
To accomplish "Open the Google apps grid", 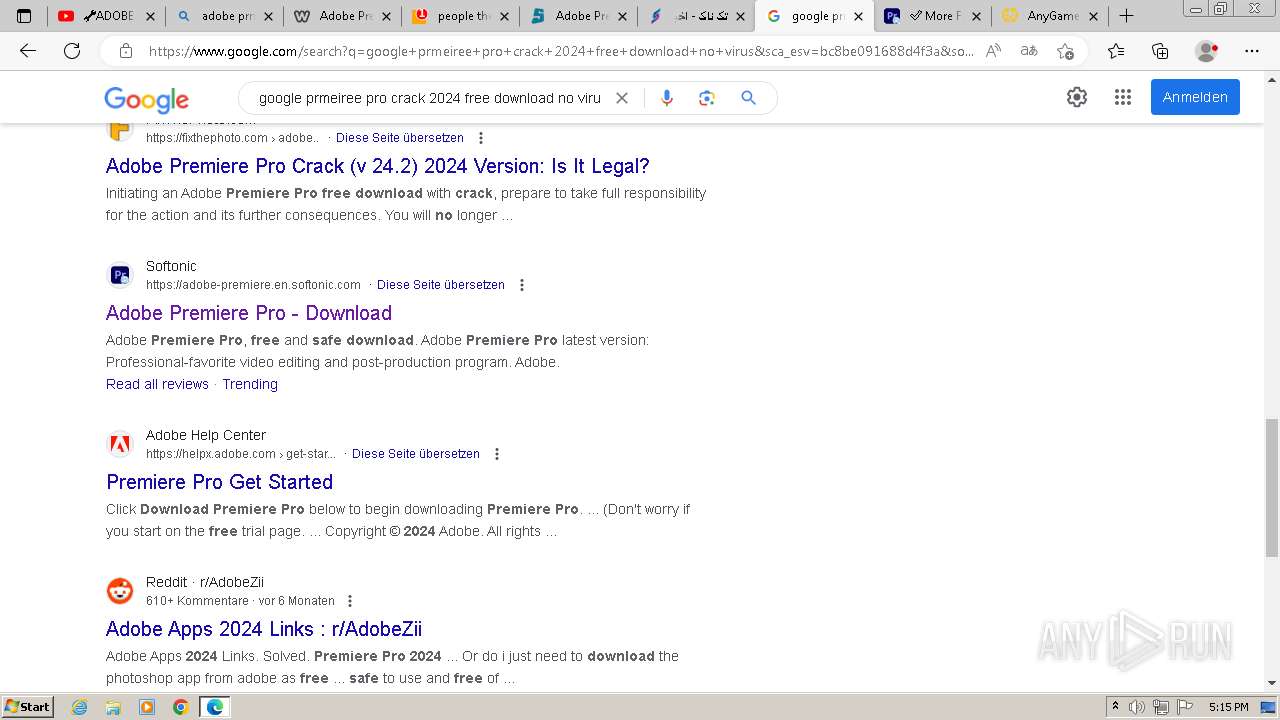I will pyautogui.click(x=1123, y=97).
